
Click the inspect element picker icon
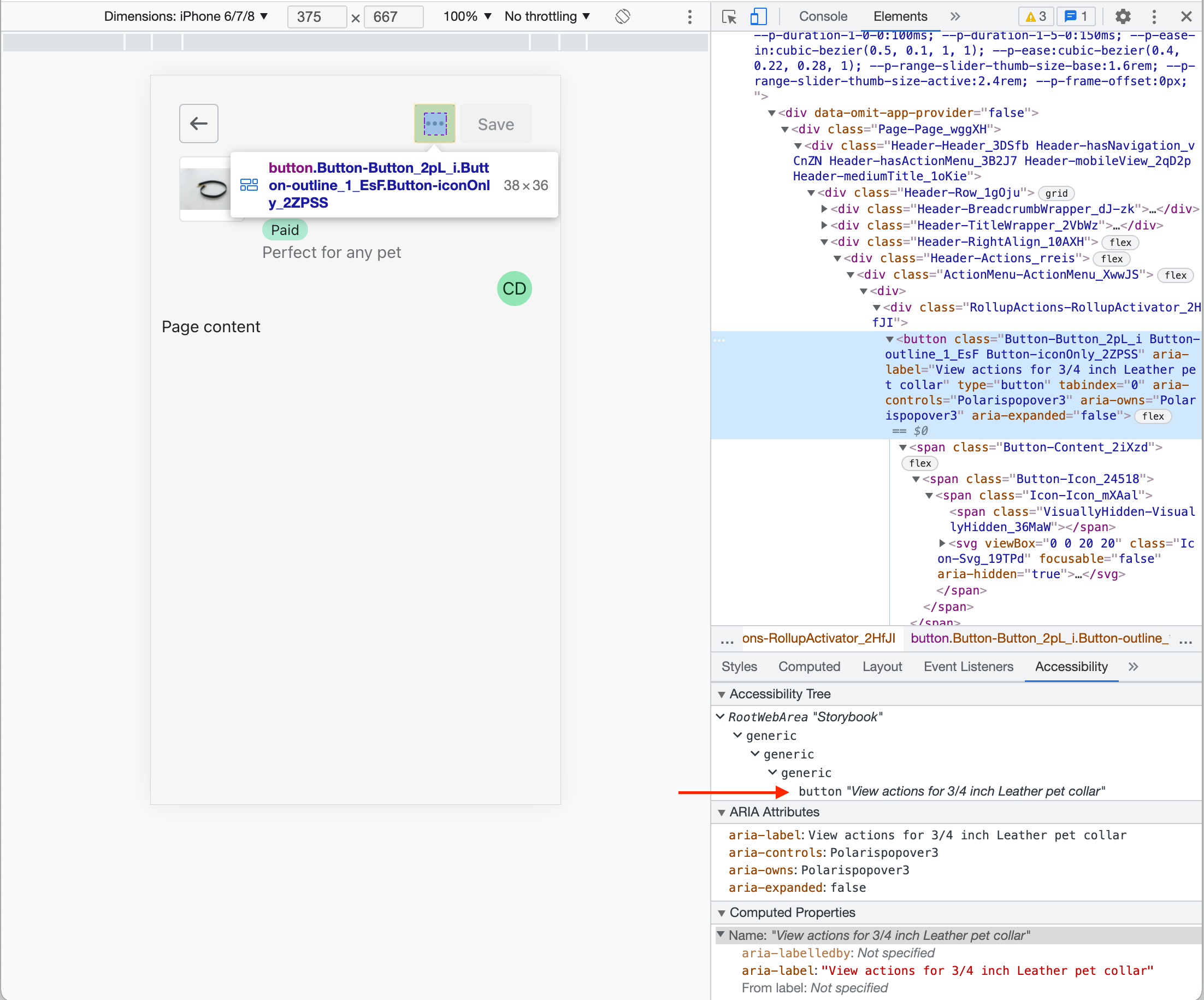click(729, 16)
